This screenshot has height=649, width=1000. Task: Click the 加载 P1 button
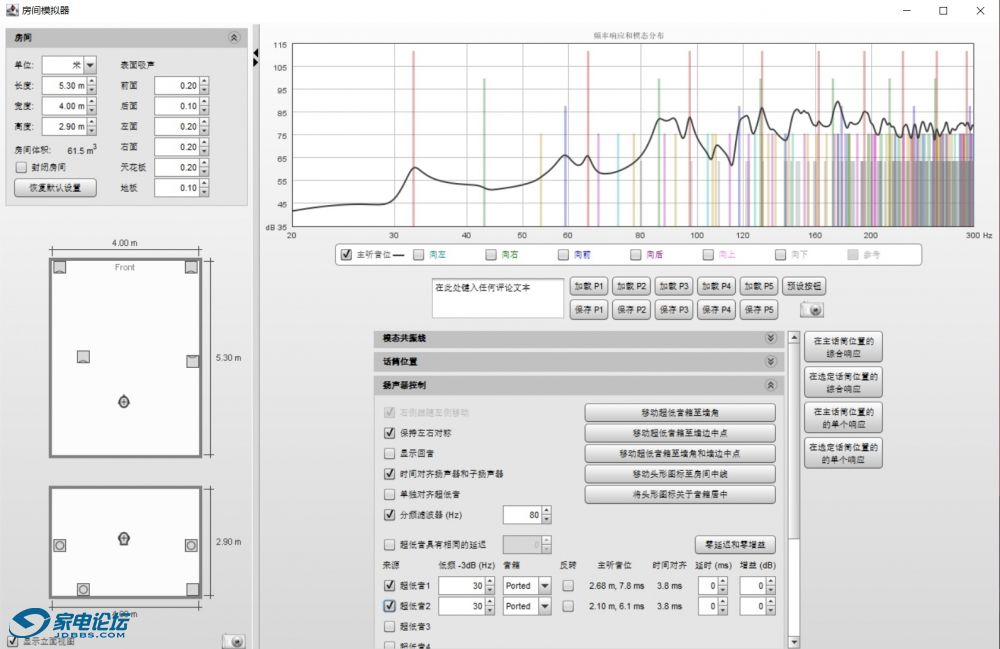tap(588, 286)
